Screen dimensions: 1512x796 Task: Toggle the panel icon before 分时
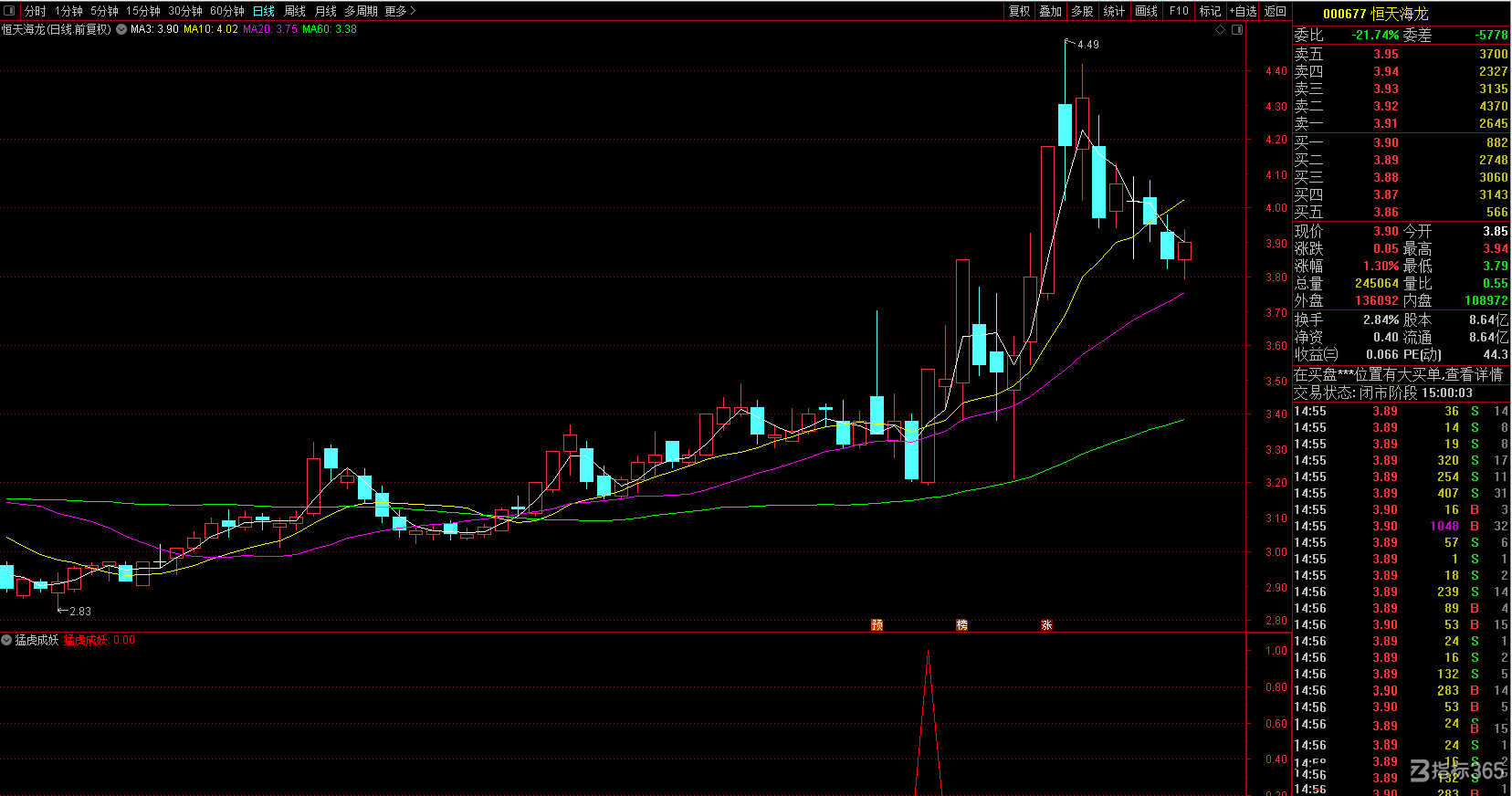[x=10, y=11]
